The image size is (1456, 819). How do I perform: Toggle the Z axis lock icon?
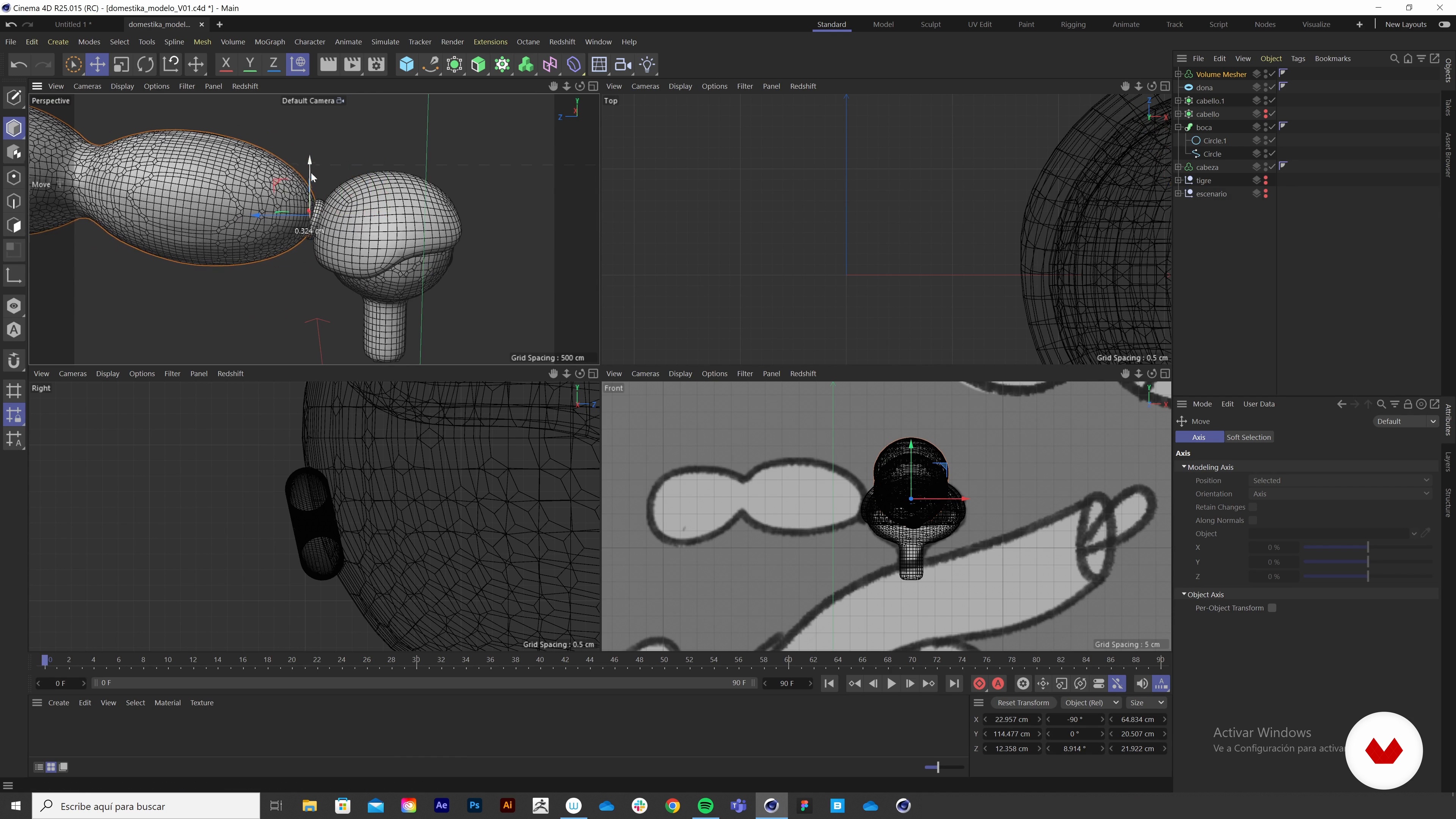[273, 64]
